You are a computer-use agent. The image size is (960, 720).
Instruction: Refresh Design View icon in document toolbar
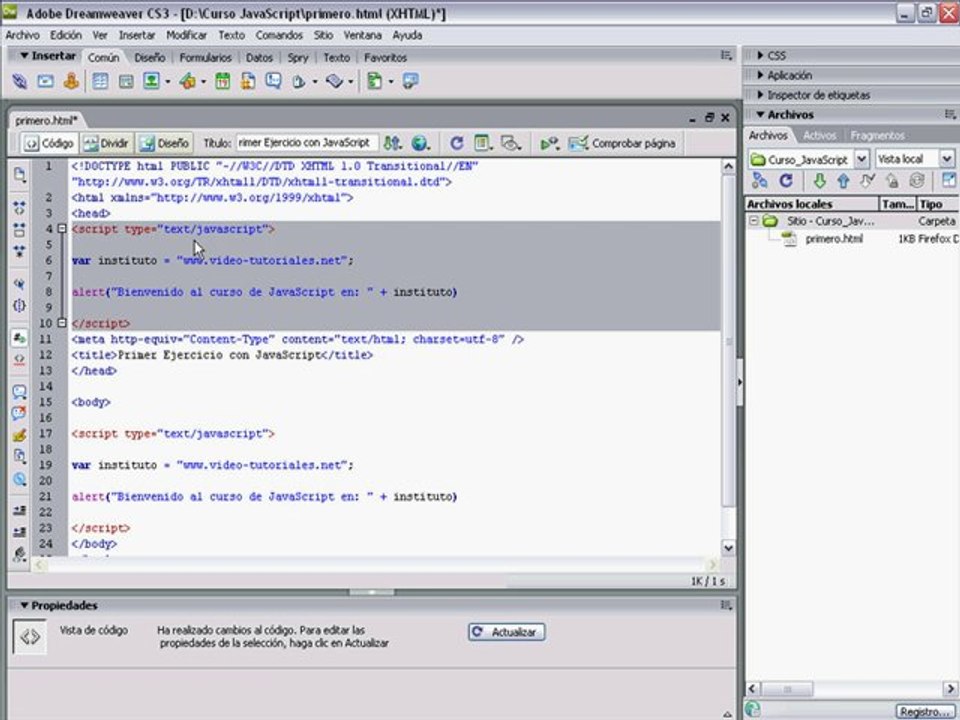pyautogui.click(x=456, y=143)
